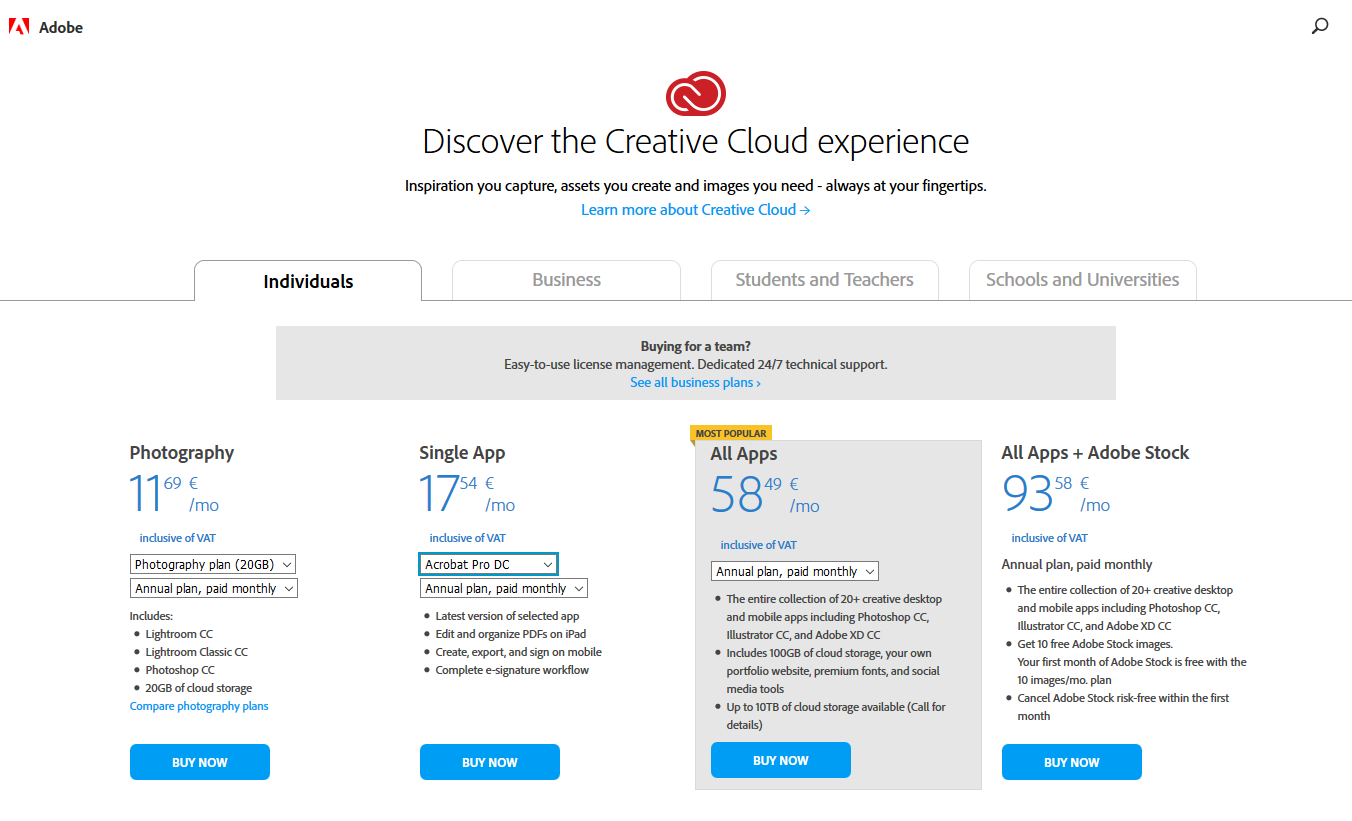The width and height of the screenshot is (1352, 821).
Task: Click BUY NOW for the Single App plan
Action: pyautogui.click(x=489, y=761)
